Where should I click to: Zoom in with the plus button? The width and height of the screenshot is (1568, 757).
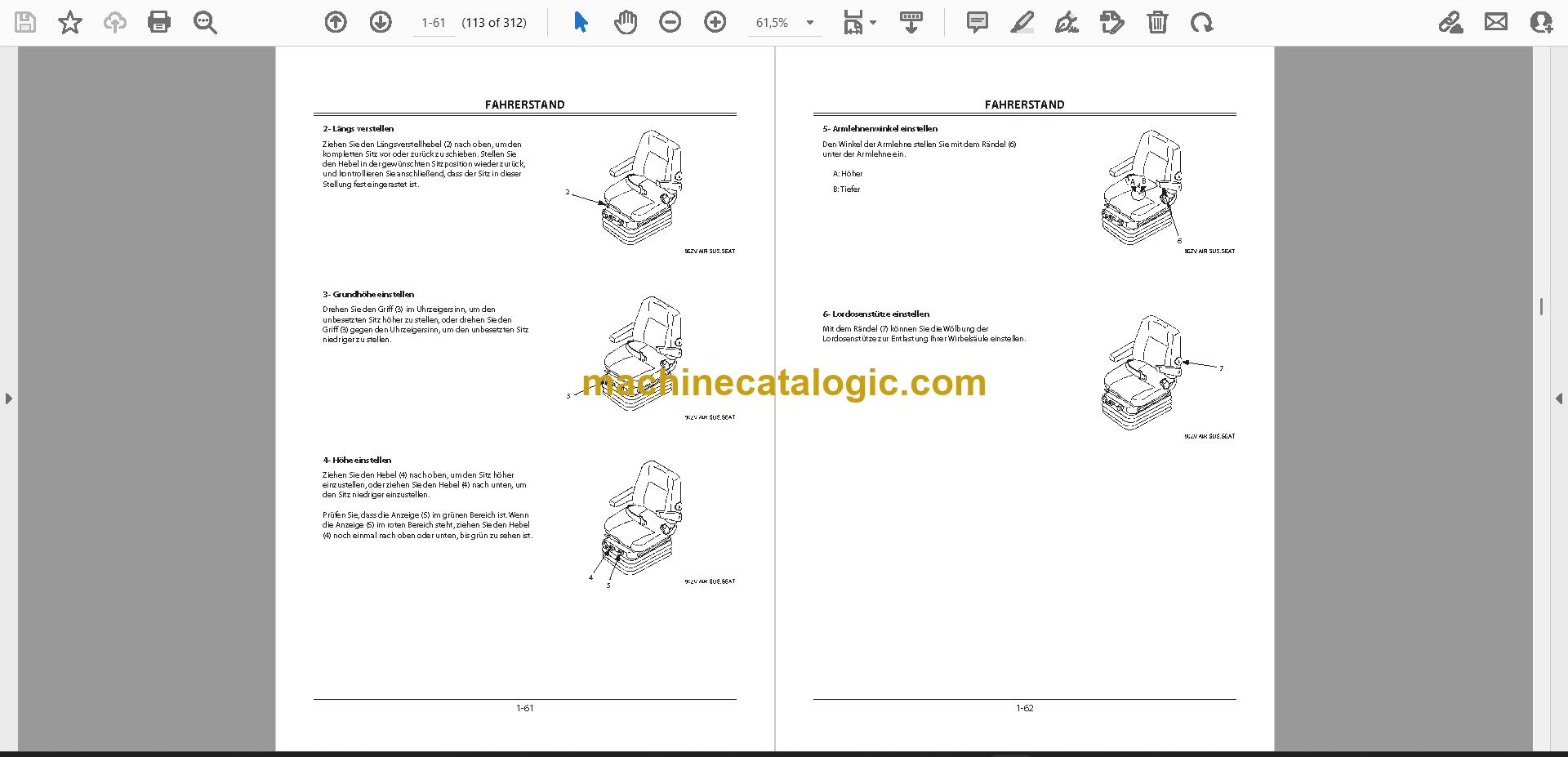715,22
